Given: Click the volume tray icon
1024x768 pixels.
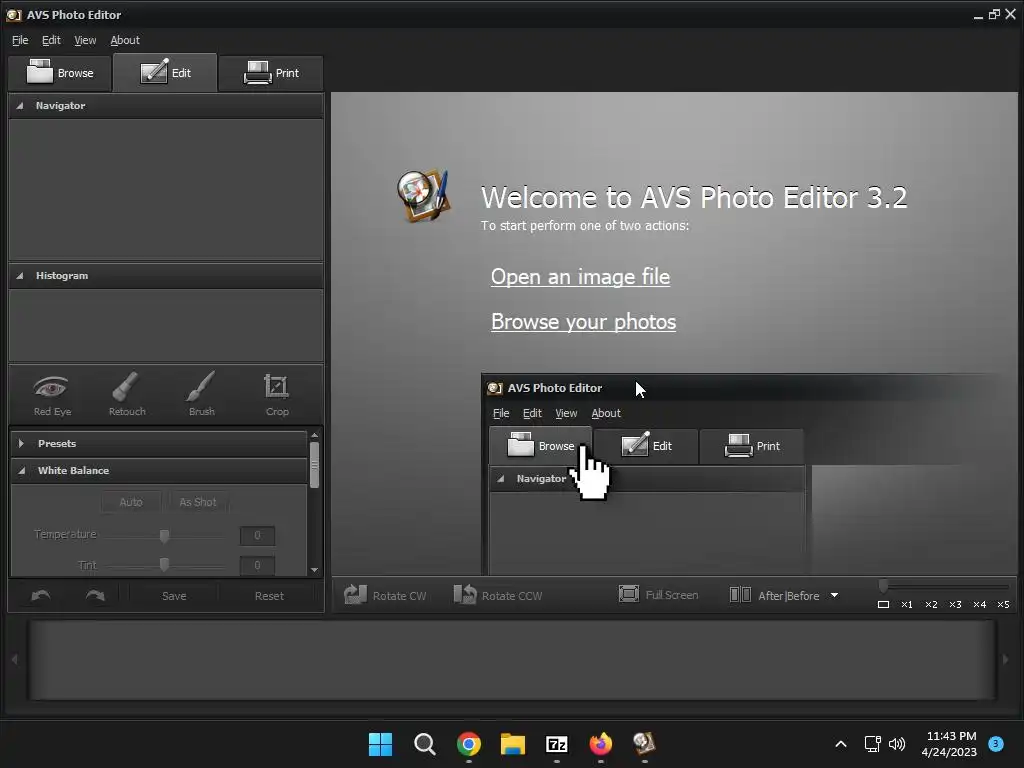Looking at the screenshot, I should point(897,744).
